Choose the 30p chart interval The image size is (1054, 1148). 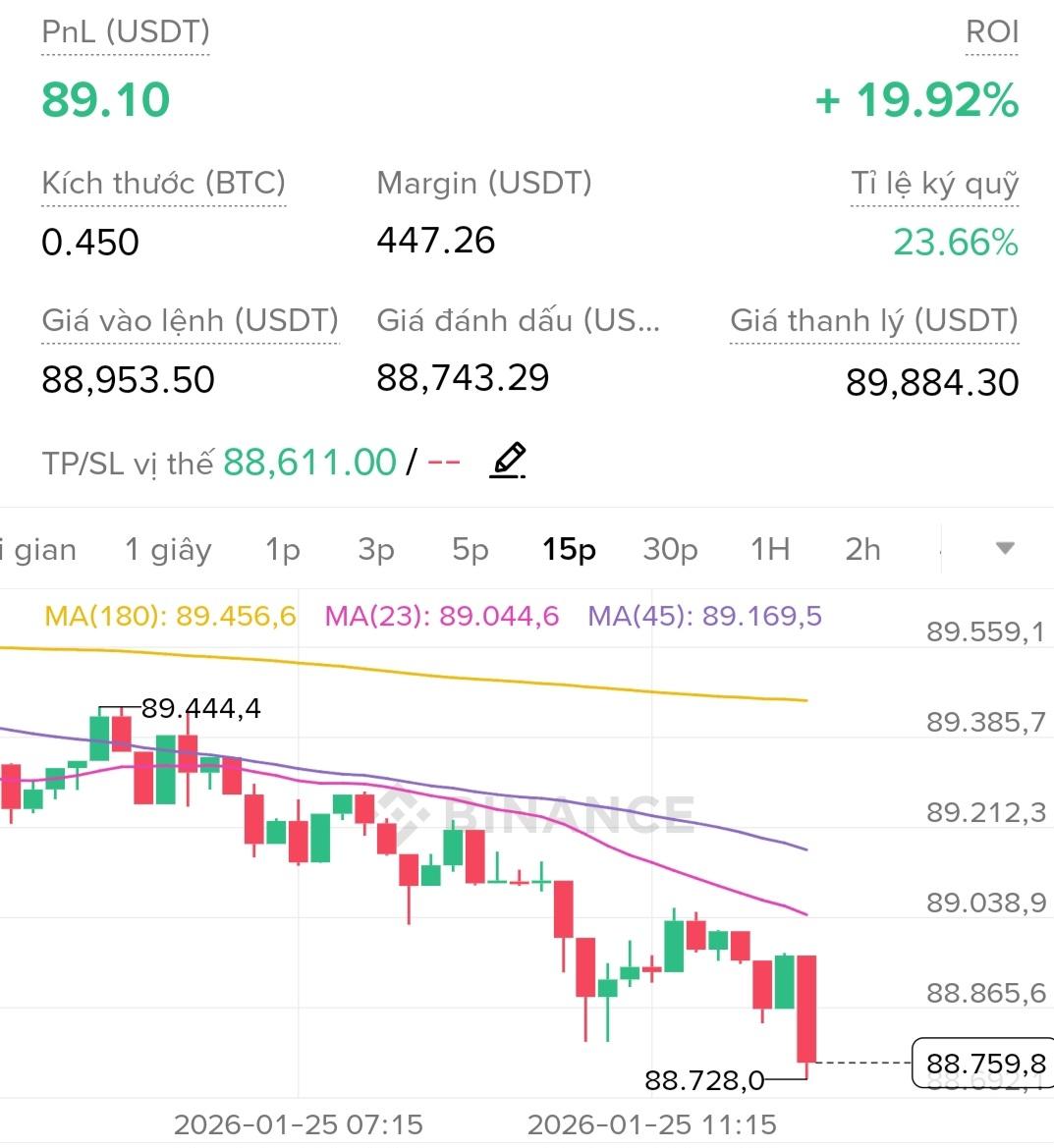coord(670,550)
